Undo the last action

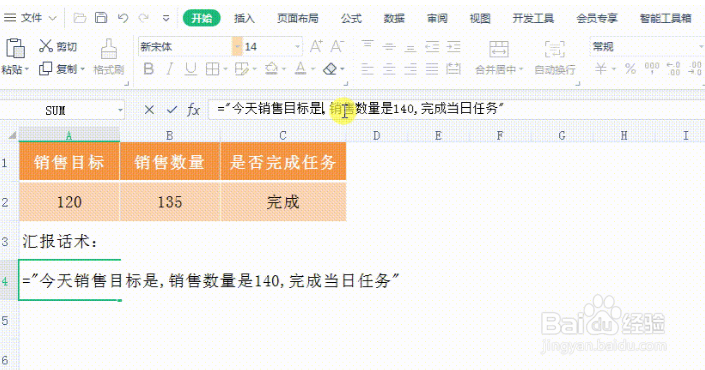(122, 18)
